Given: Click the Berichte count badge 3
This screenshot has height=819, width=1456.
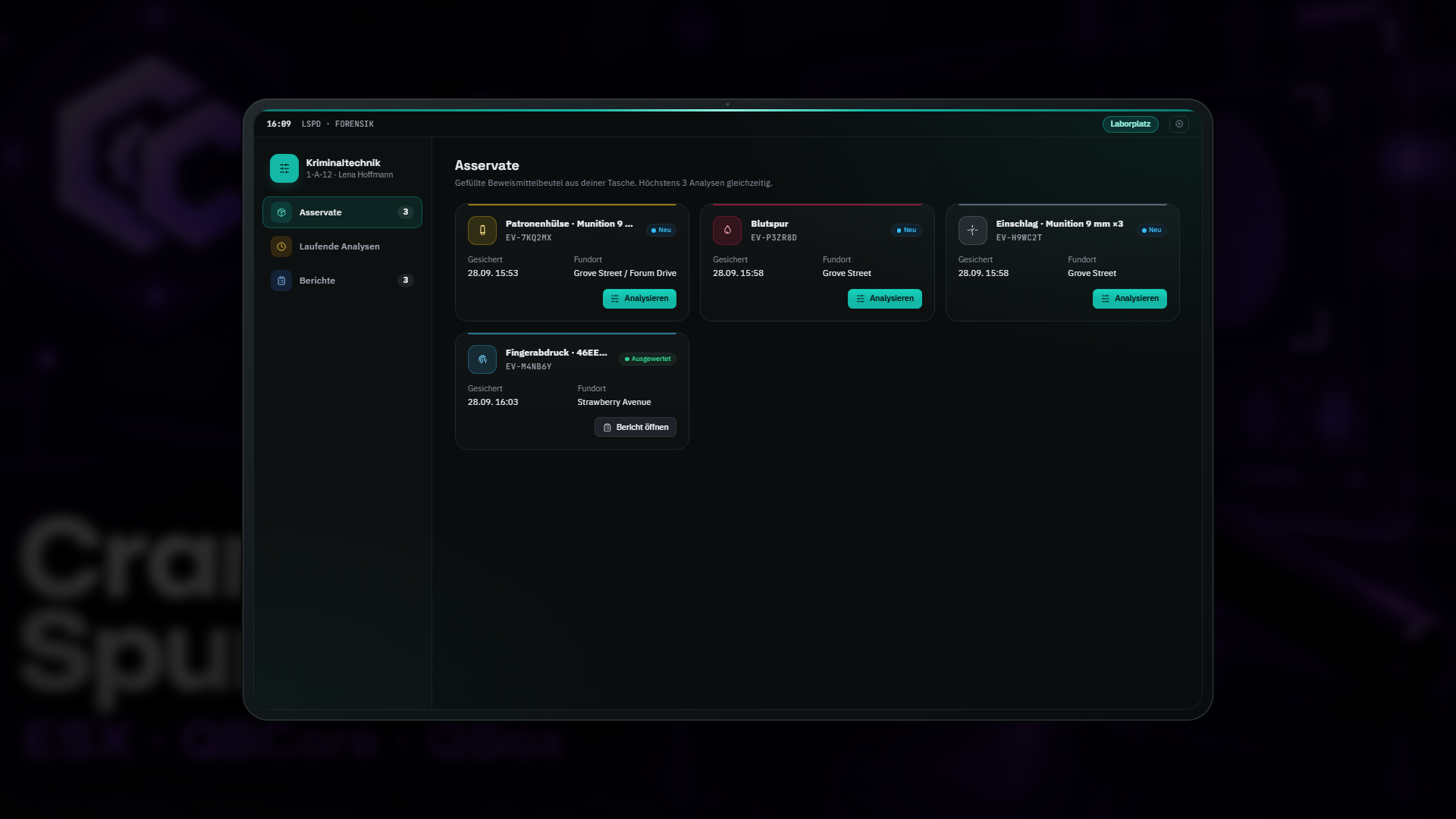Looking at the screenshot, I should (406, 281).
